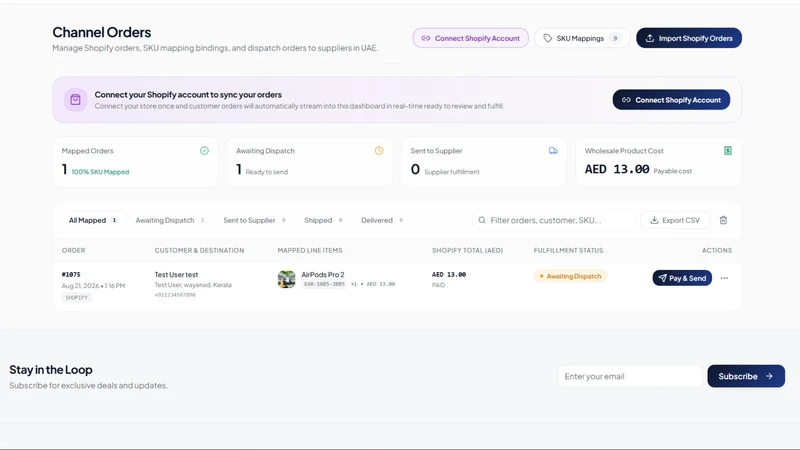Click Connect Shopify Account outline button in header
This screenshot has width=800, height=450.
(470, 38)
